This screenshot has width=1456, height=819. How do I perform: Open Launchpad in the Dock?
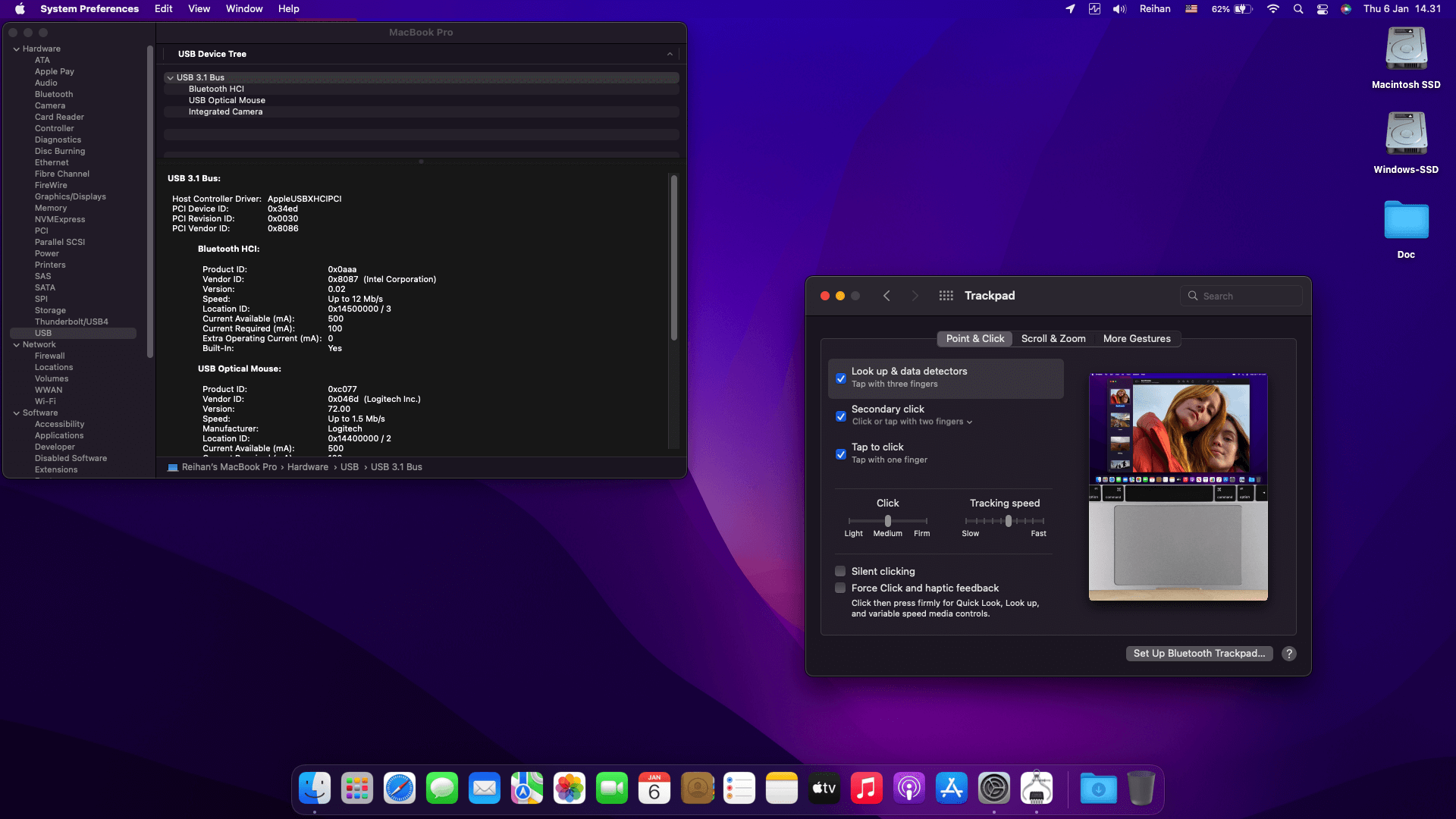[x=357, y=789]
